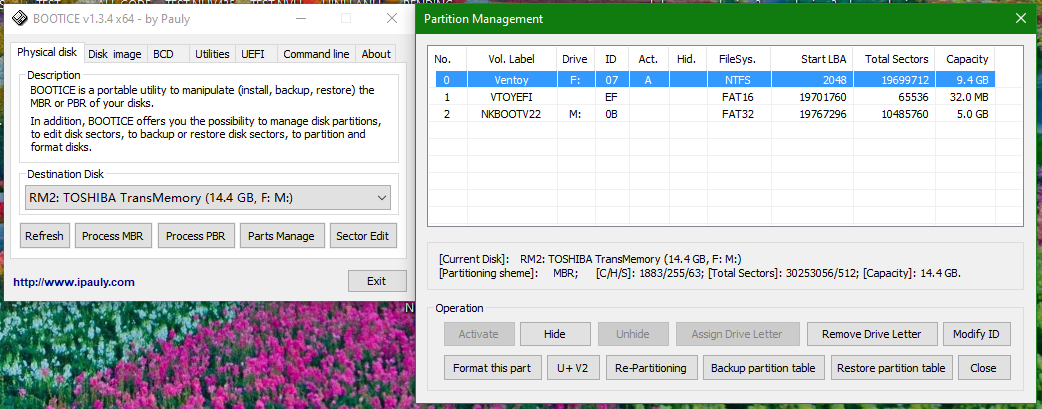1042x409 pixels.
Task: Click the M: drive letter cell
Action: [575, 114]
